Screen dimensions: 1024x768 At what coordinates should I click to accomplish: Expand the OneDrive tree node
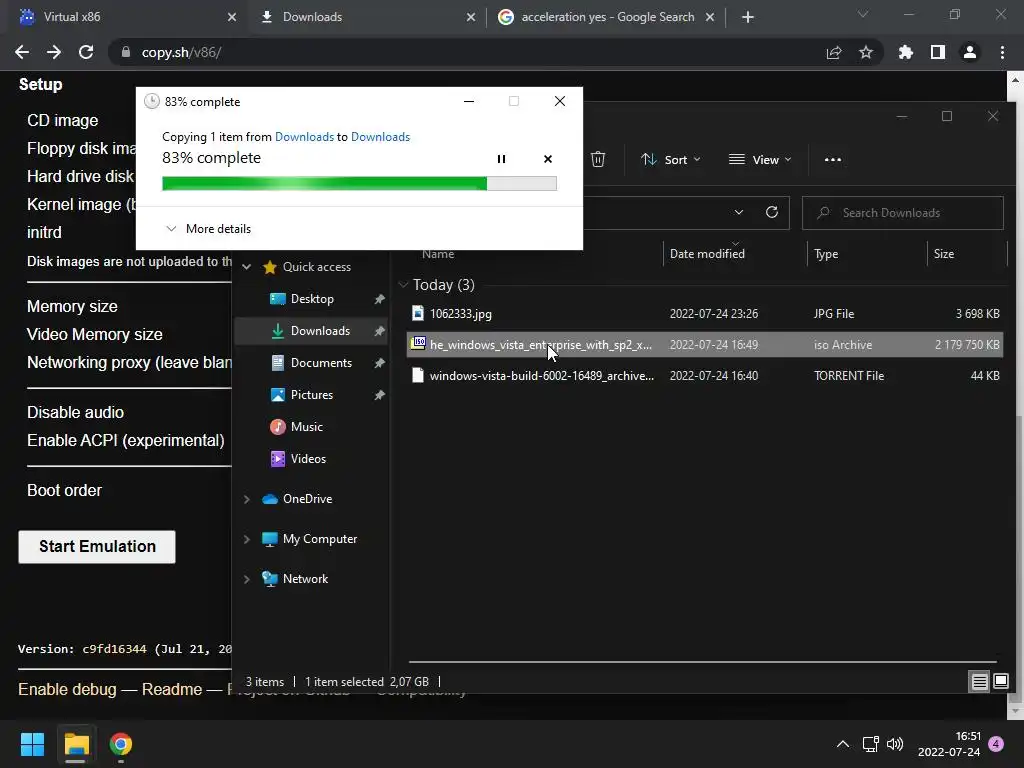(247, 499)
